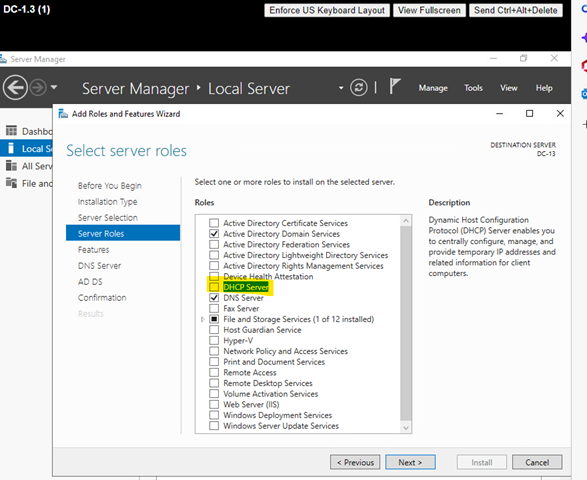Check Volume Activation Services checkbox

click(214, 394)
